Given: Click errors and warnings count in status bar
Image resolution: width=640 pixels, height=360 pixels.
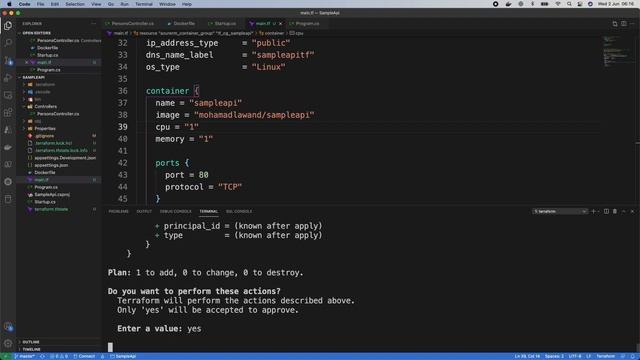Looking at the screenshot, I should 59,356.
